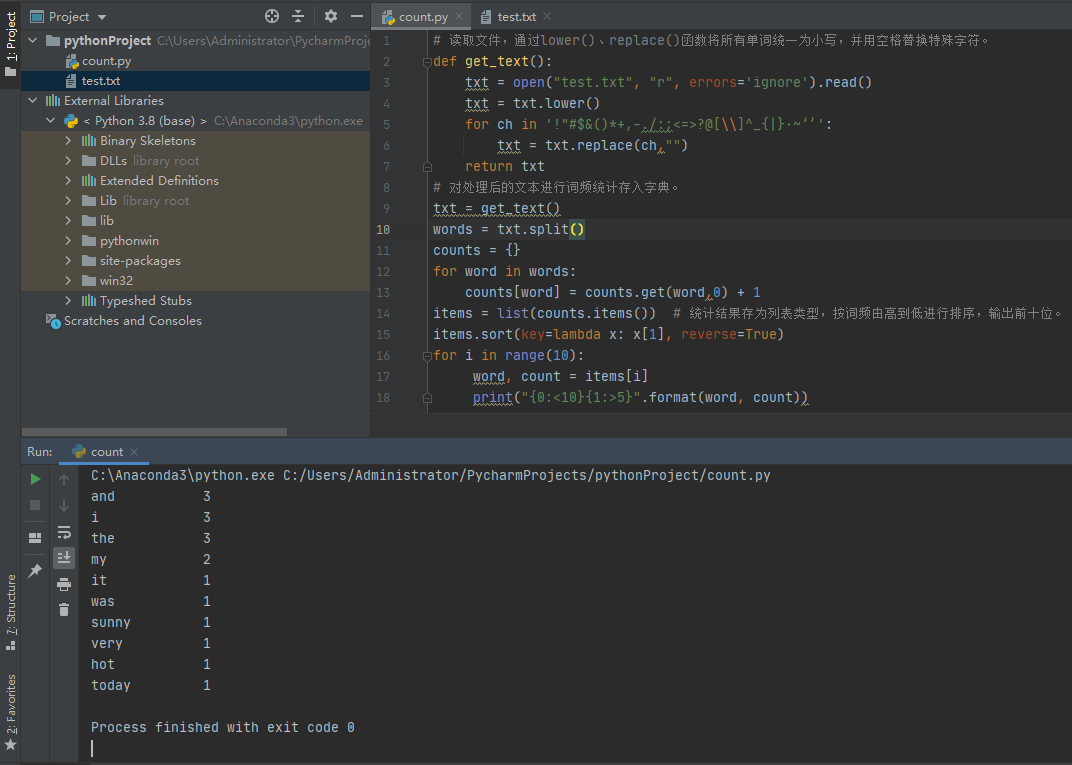Open the 2: Favorites side tool window
Image resolution: width=1072 pixels, height=765 pixels.
click(10, 712)
